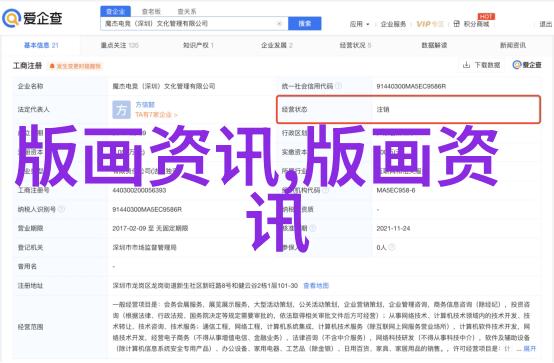This screenshot has height=363, width=554.
Task: Open help icon beside 统一社会信用代码
Action: 338,86
